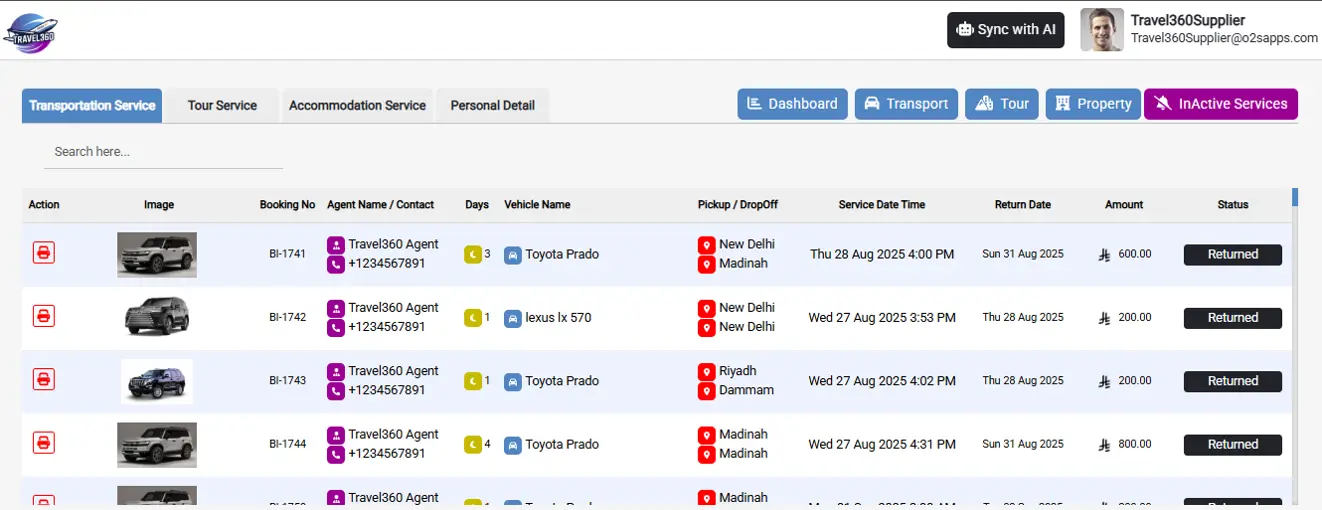
Task: Click booking number BI-1742
Action: click(x=287, y=317)
